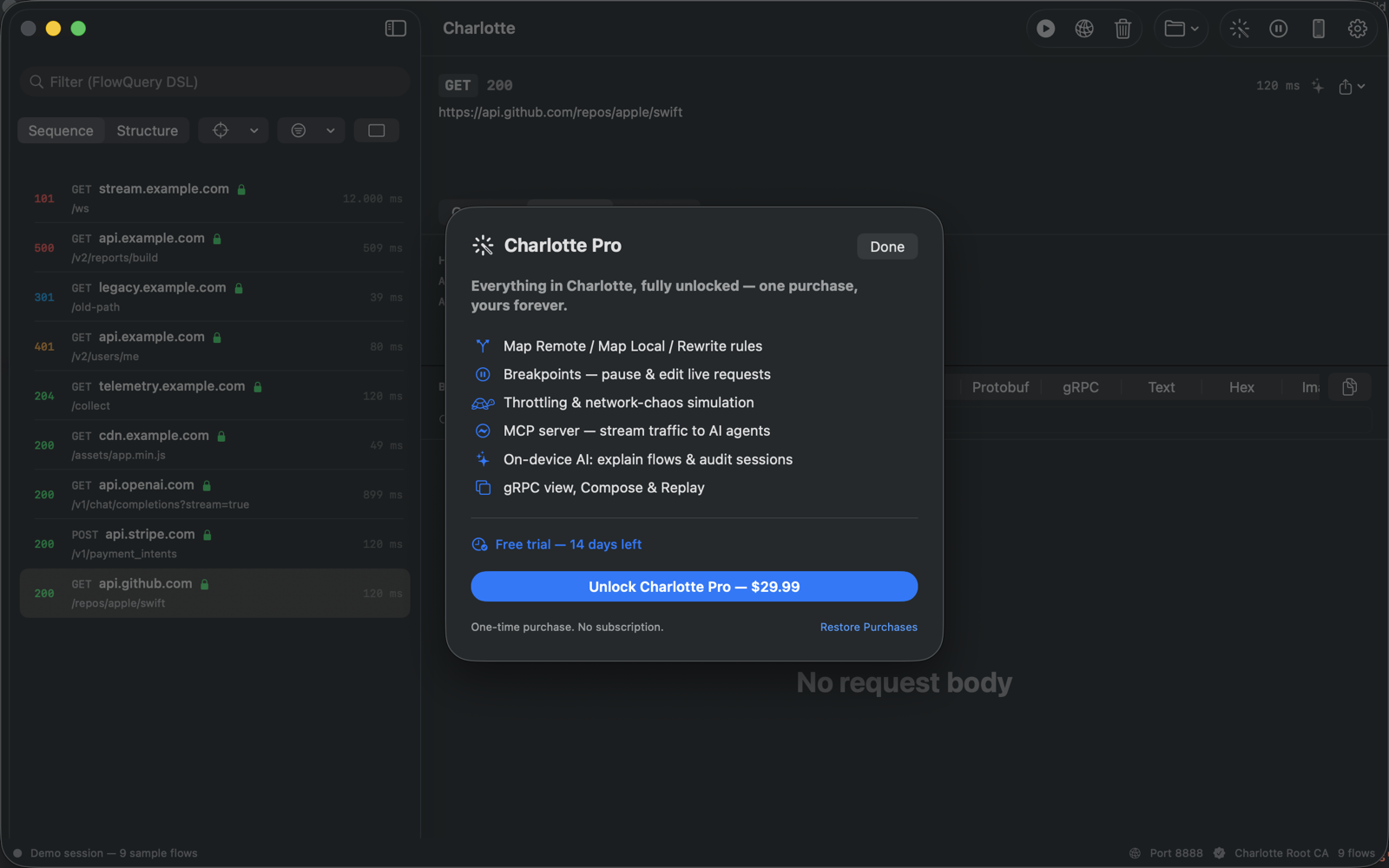Clear flows with the trash icon

[1122, 29]
